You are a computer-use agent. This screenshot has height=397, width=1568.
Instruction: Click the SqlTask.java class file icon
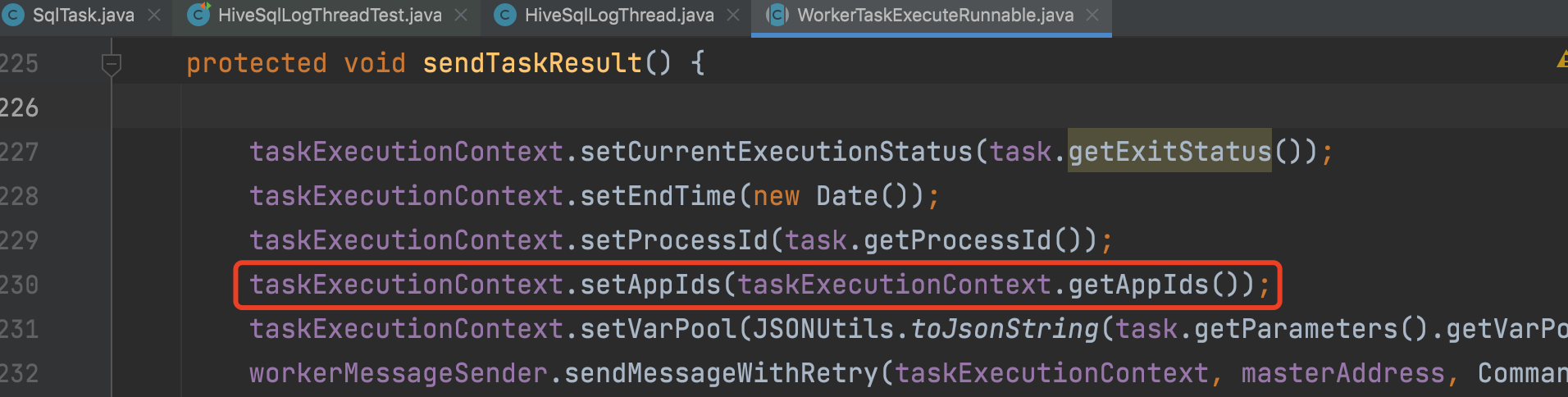tap(13, 15)
